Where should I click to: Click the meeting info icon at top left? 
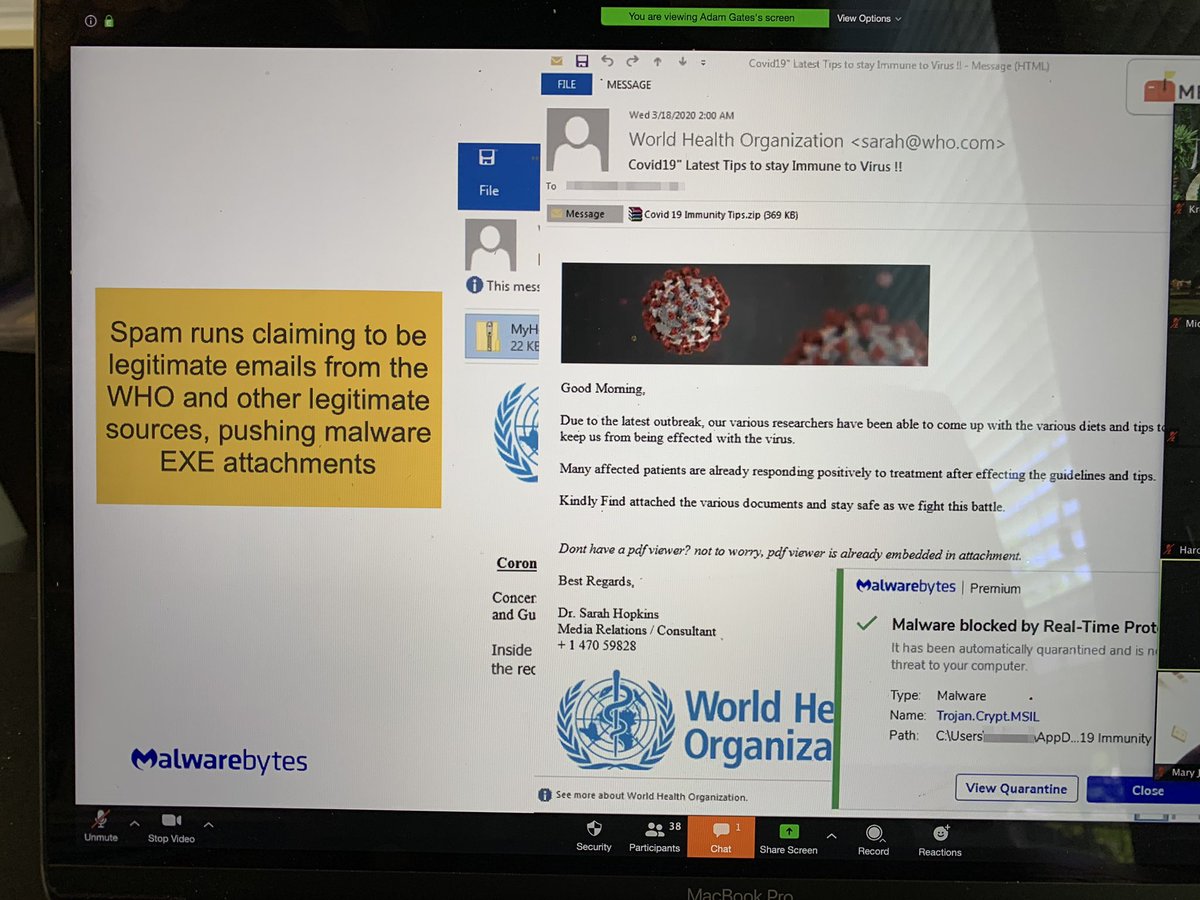[x=91, y=20]
